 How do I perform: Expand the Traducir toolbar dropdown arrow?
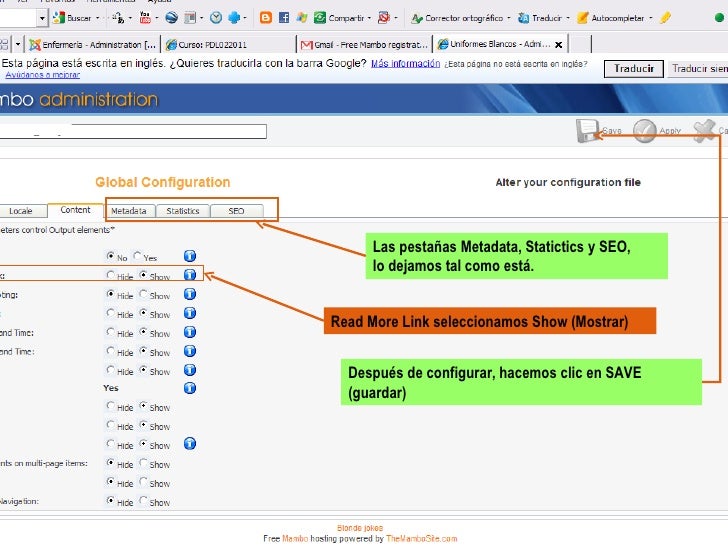(x=568, y=18)
